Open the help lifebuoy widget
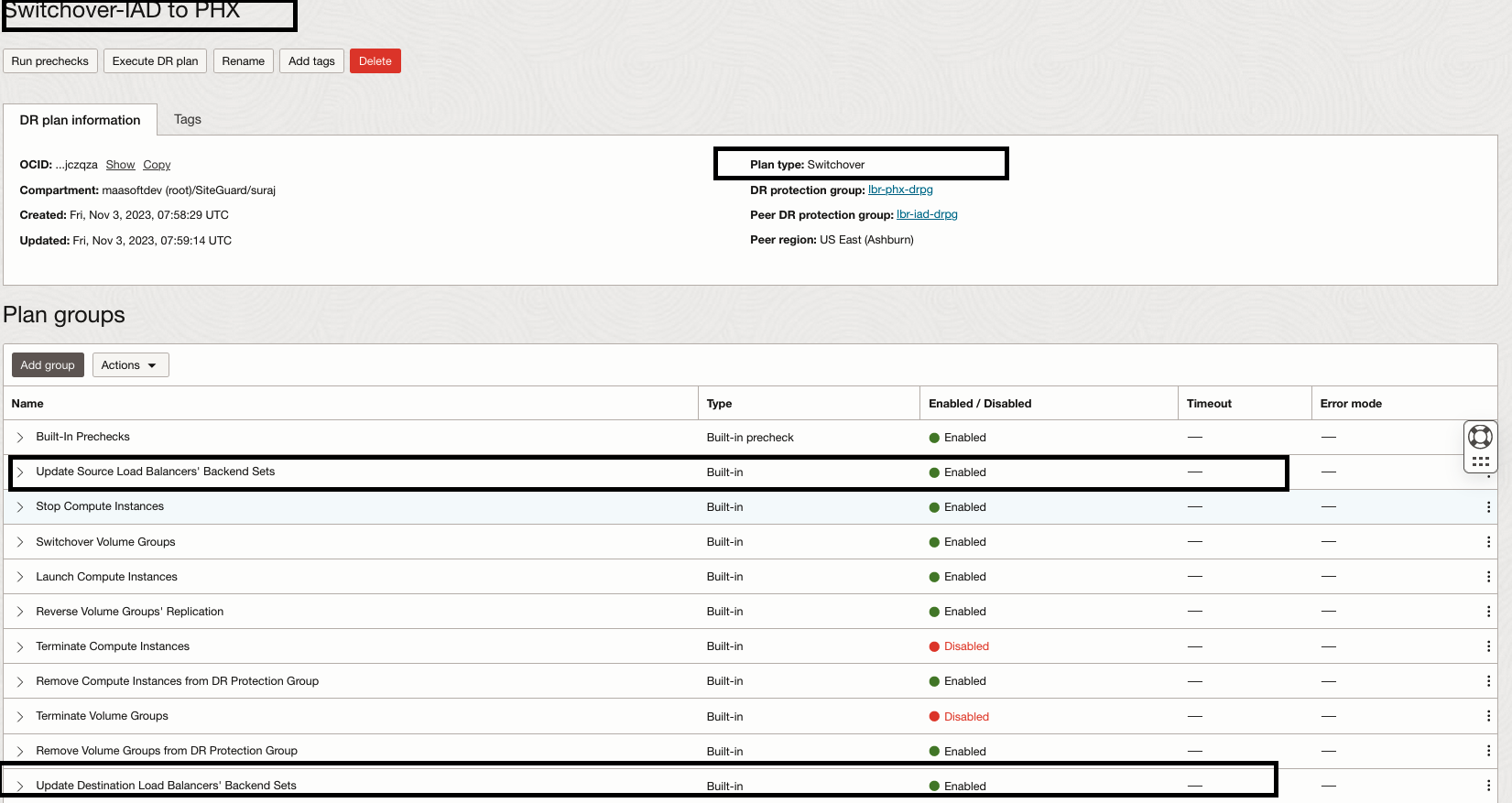The height and width of the screenshot is (803, 1512). coord(1480,437)
